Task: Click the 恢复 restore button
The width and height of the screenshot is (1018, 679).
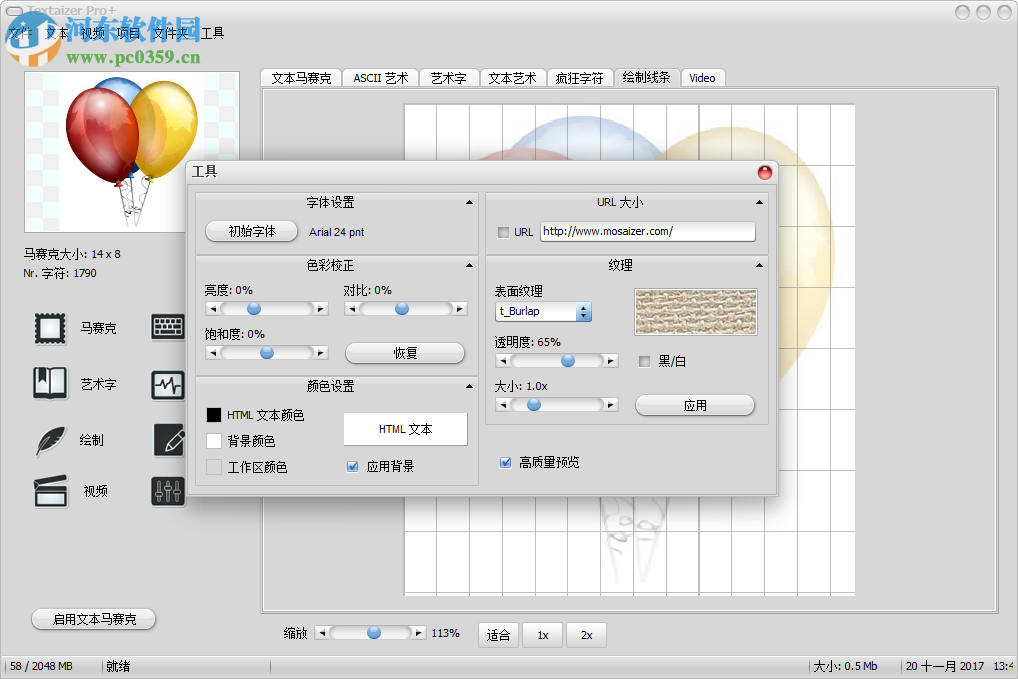Action: [405, 352]
